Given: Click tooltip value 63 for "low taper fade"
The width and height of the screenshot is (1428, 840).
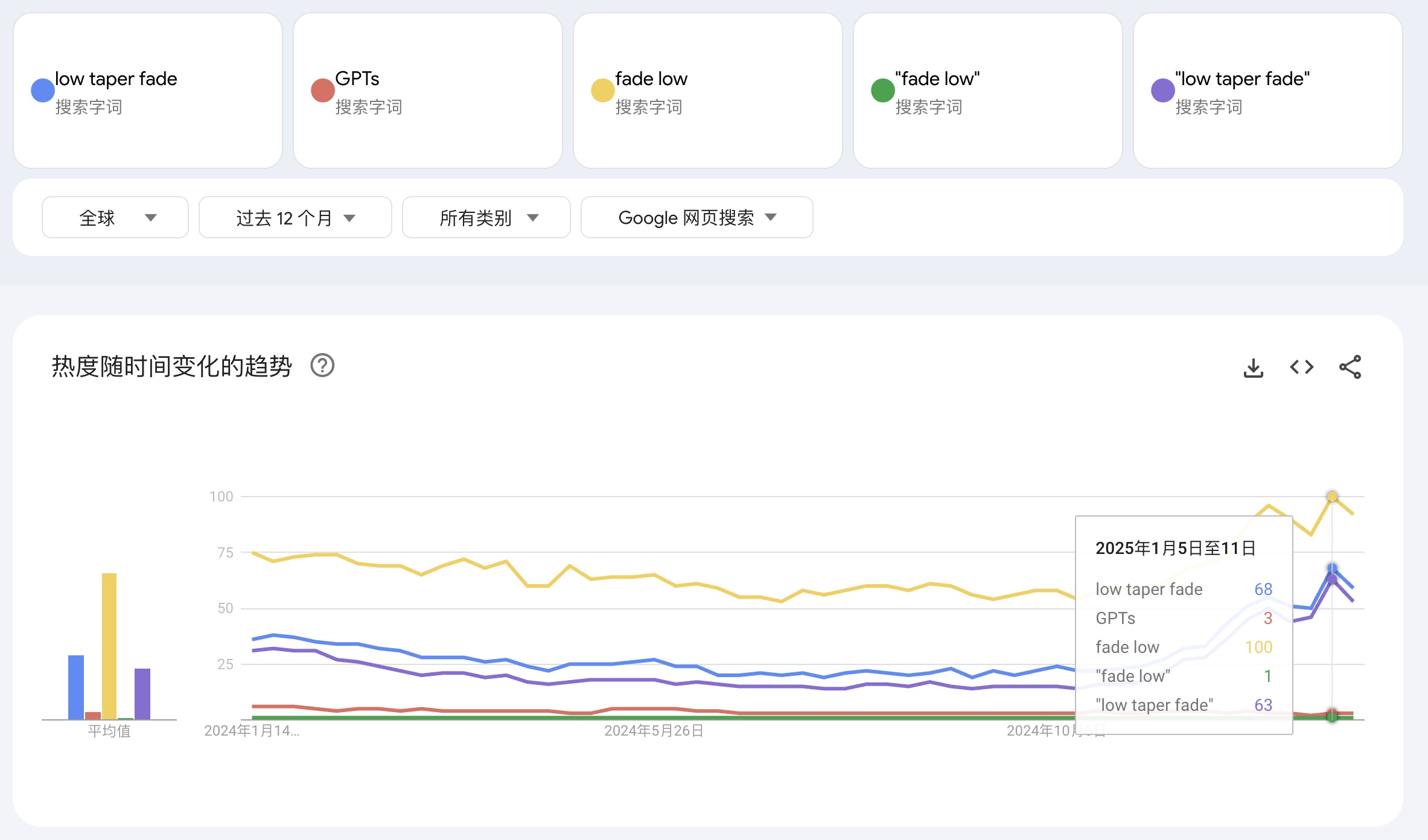Looking at the screenshot, I should click(1263, 705).
